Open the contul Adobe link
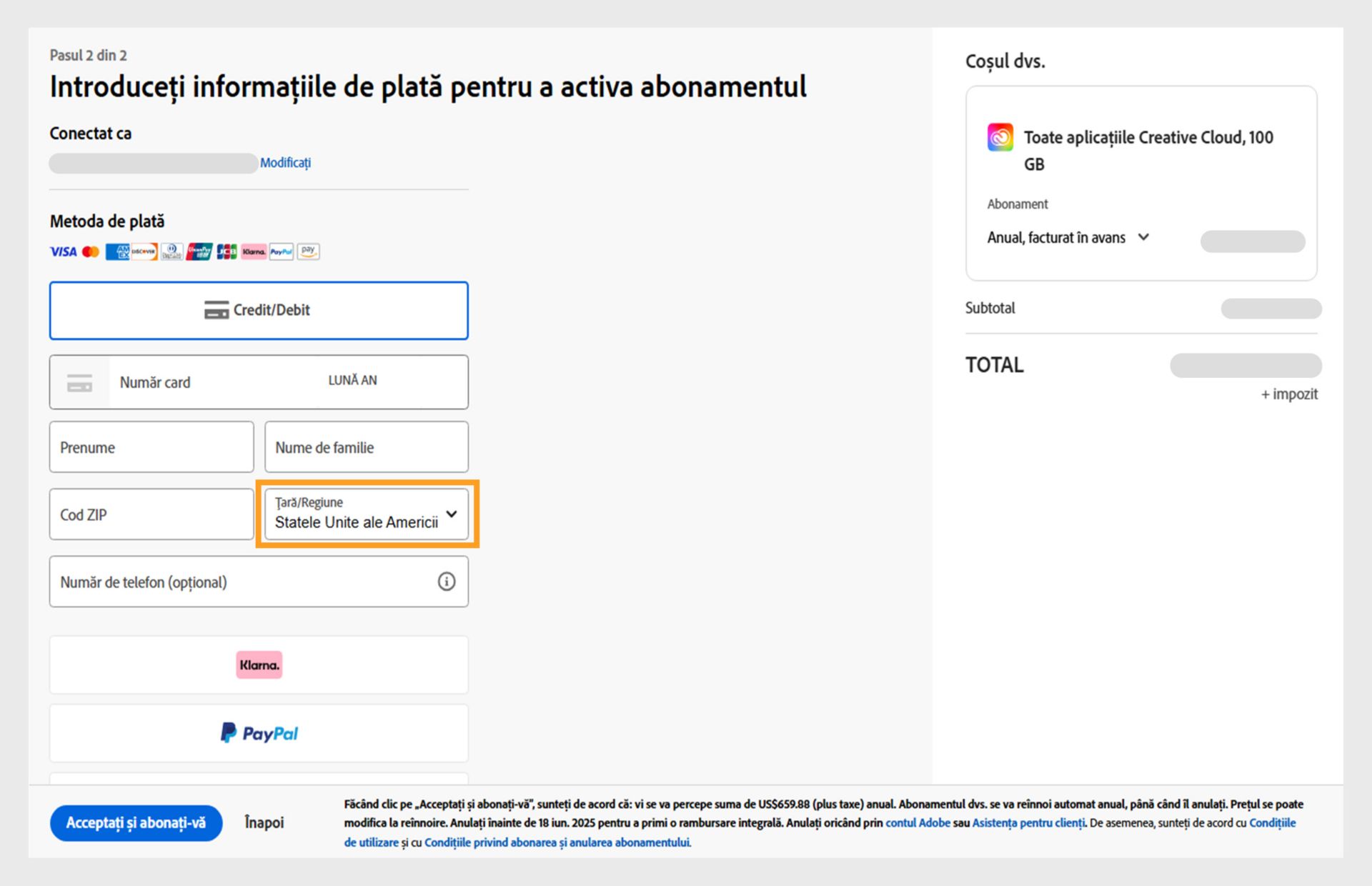Viewport: 1372px width, 886px height. 918,823
